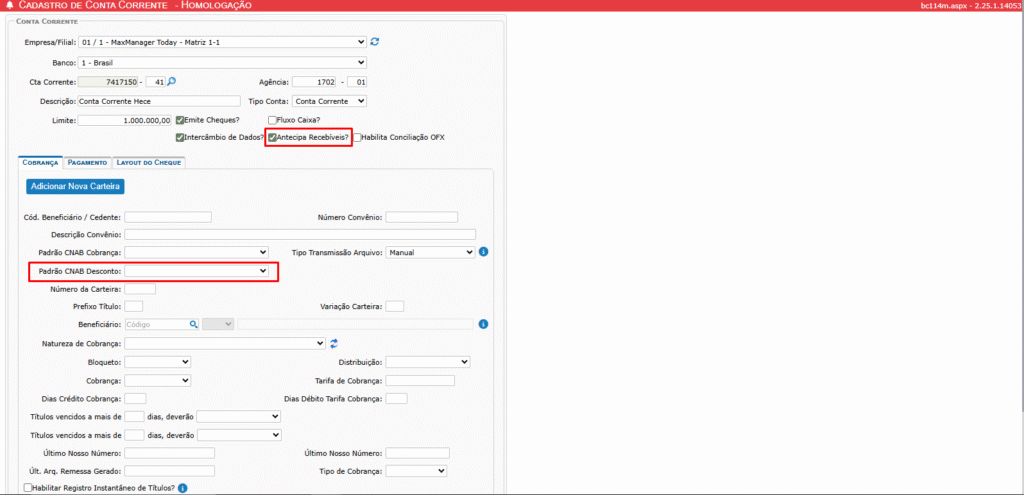Switch to the Pagamento tab
The width and height of the screenshot is (1024, 495).
pos(88,162)
